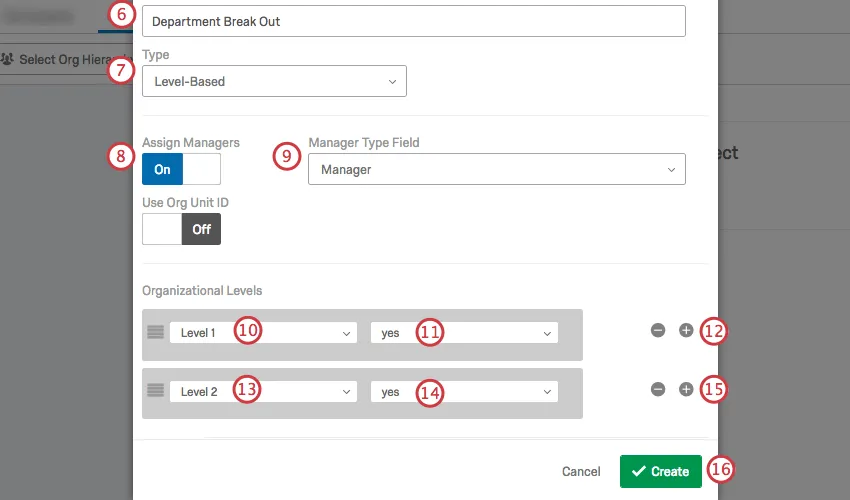850x500 pixels.
Task: Open the yes dropdown in Level 2 row
Action: tap(464, 392)
